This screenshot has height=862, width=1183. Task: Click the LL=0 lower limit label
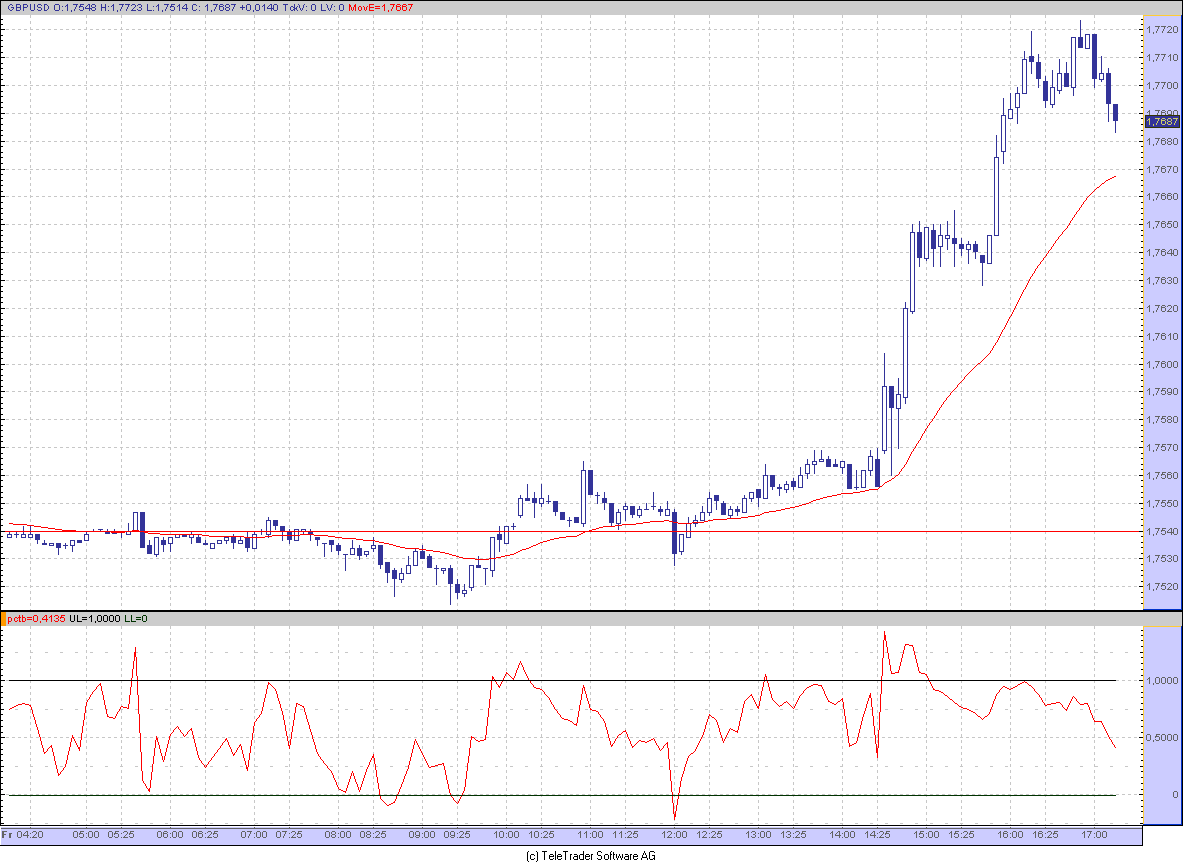pyautogui.click(x=136, y=618)
